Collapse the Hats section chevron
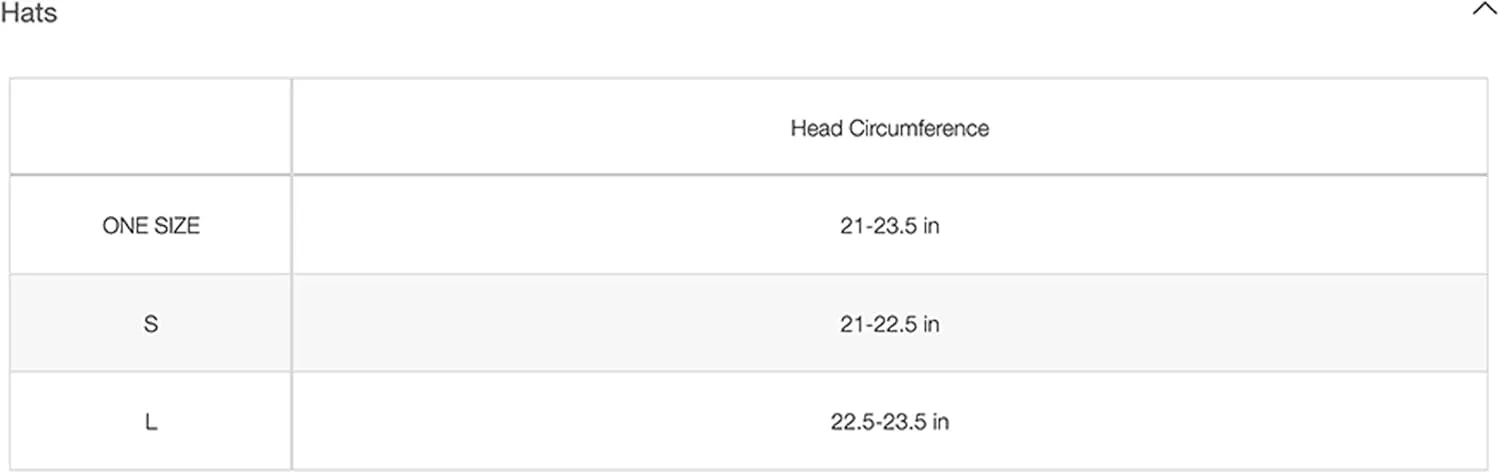This screenshot has height=474, width=1500. coord(1483,10)
